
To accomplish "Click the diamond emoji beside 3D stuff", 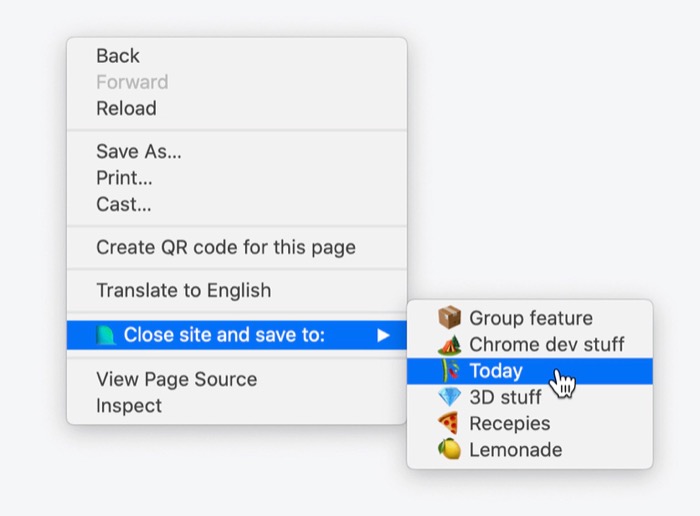I will (x=449, y=397).
